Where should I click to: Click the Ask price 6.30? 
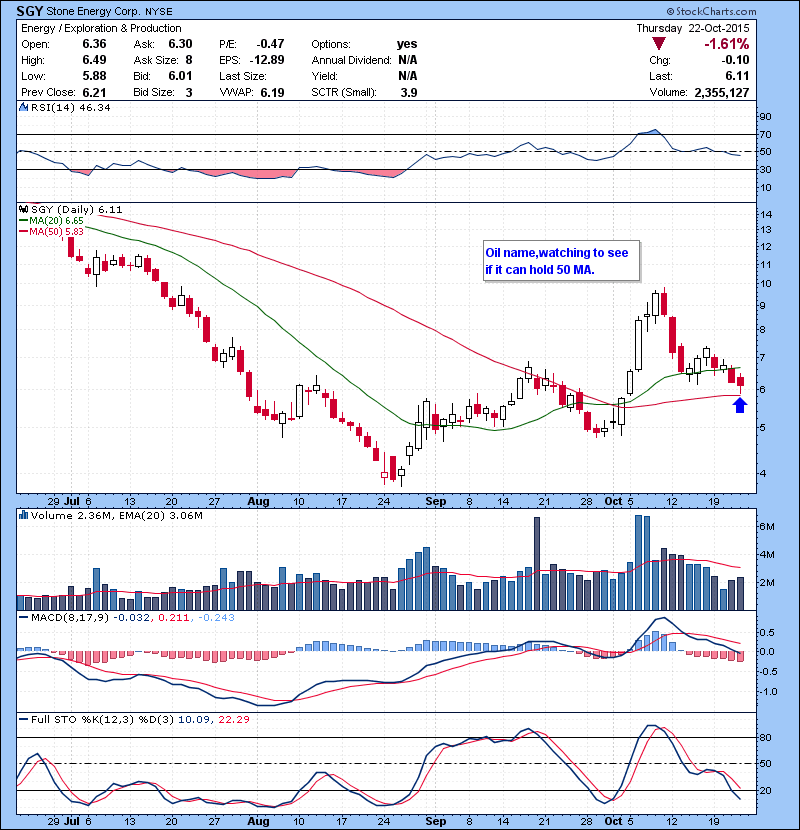180,44
